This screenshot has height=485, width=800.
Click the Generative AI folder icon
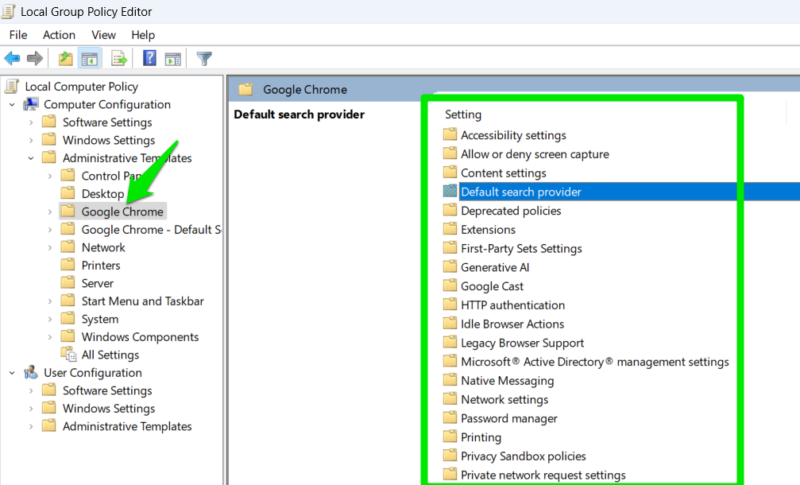pos(449,267)
